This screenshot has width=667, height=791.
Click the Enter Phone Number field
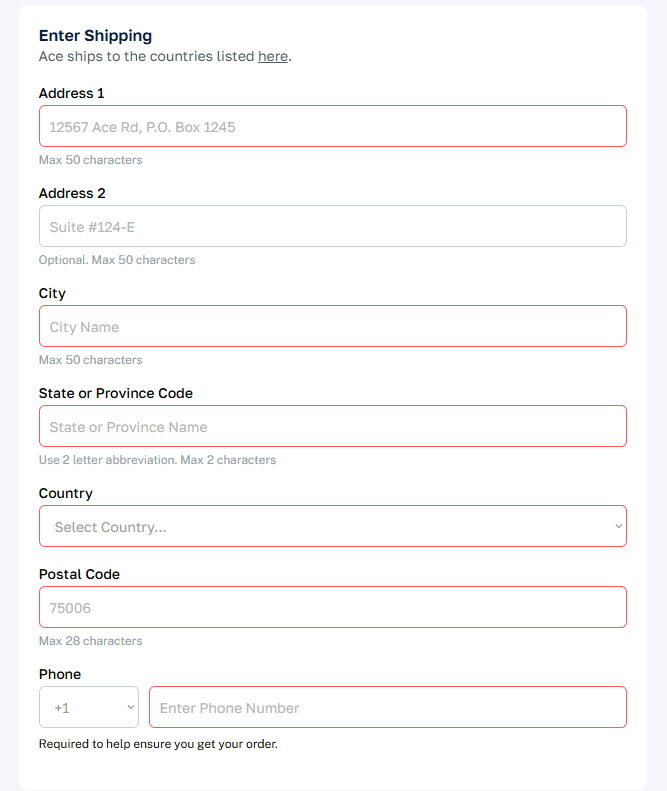pos(388,707)
